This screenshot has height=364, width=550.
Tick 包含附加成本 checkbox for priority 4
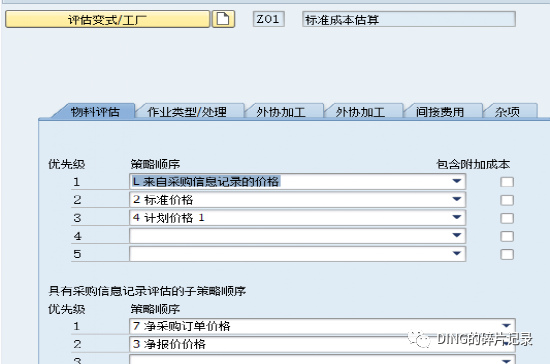click(507, 236)
